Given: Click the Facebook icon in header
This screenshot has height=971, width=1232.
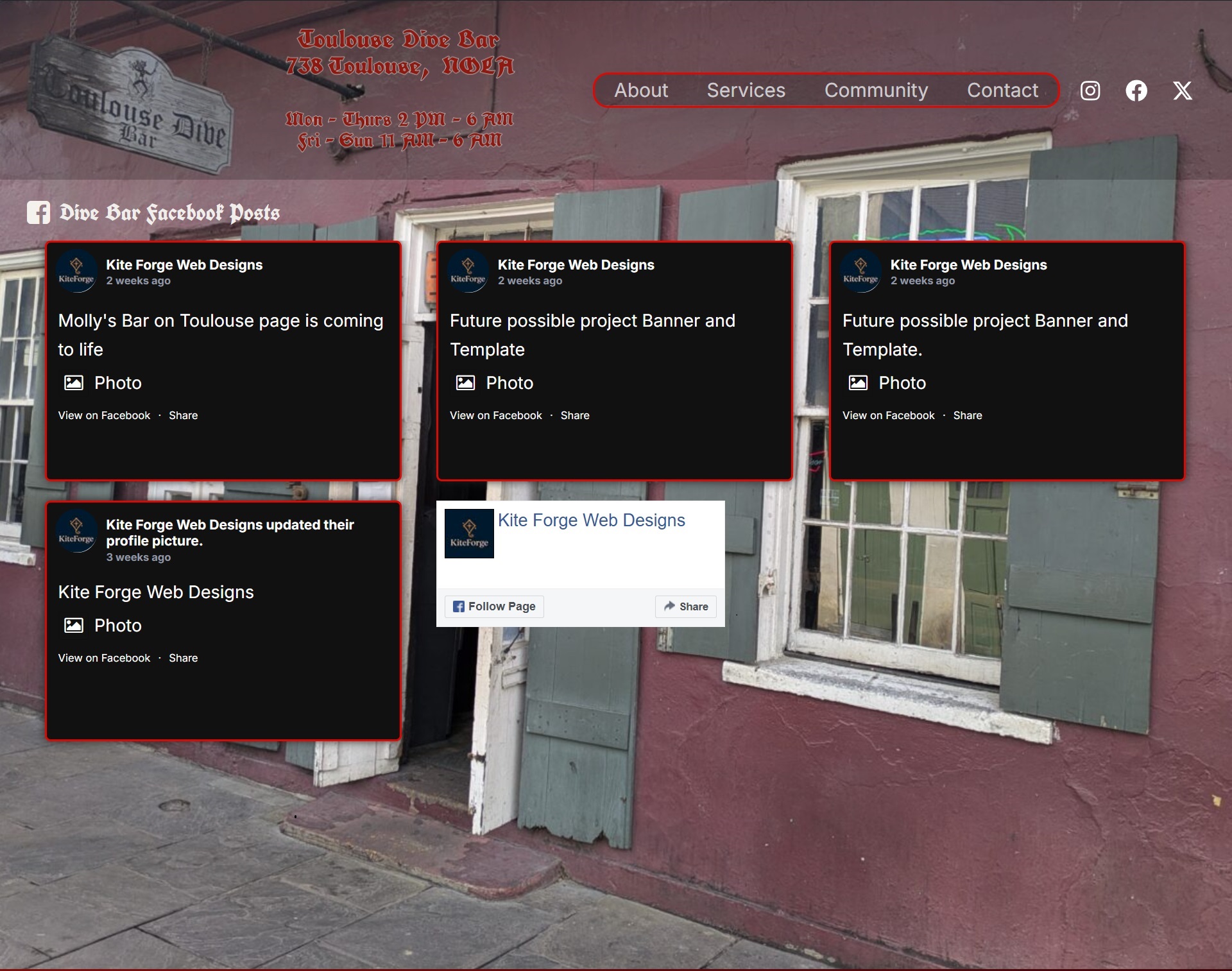Looking at the screenshot, I should pyautogui.click(x=1136, y=90).
